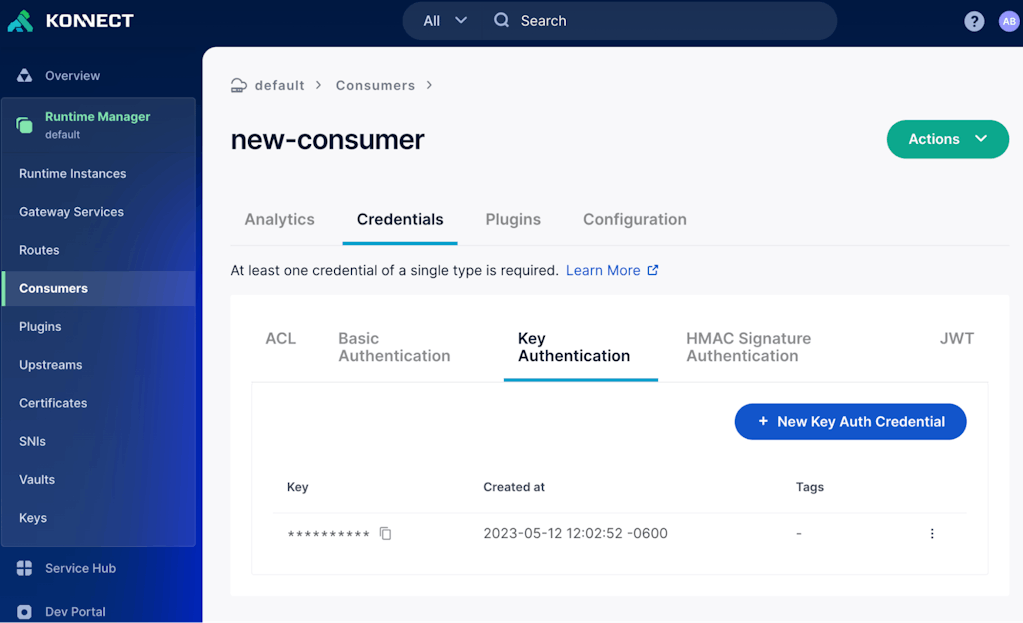1023x623 pixels.
Task: Copy the masked key to clipboard
Action: [x=386, y=534]
